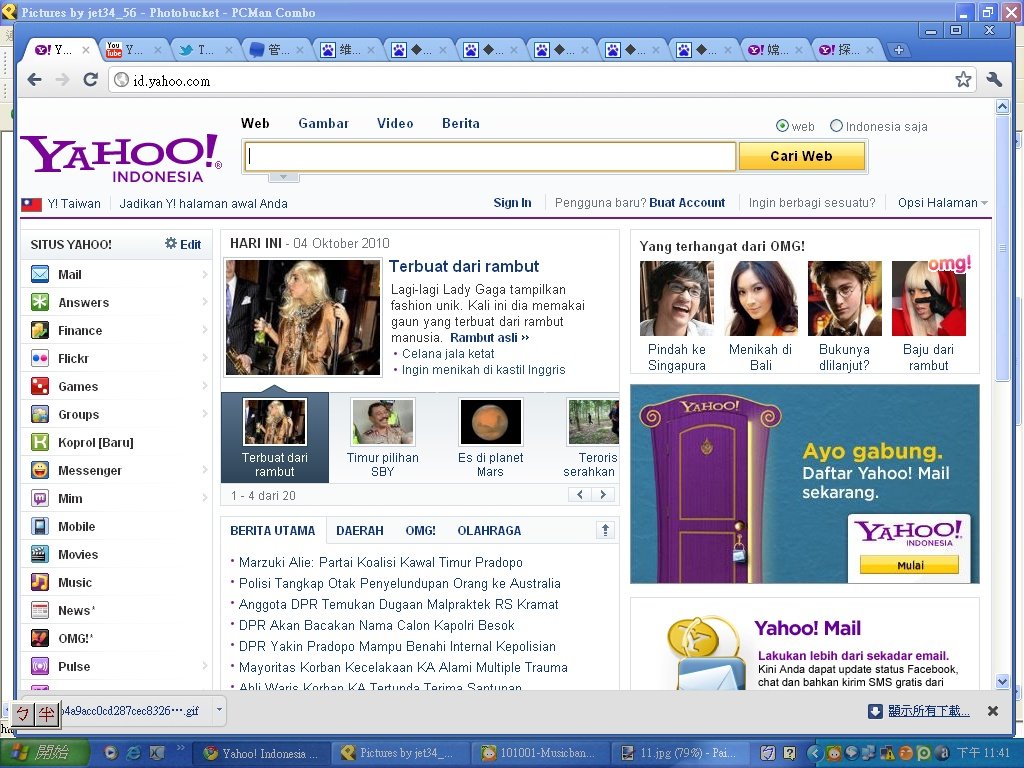The image size is (1024, 768).
Task: Expand the Mail row chevron
Action: (x=204, y=274)
